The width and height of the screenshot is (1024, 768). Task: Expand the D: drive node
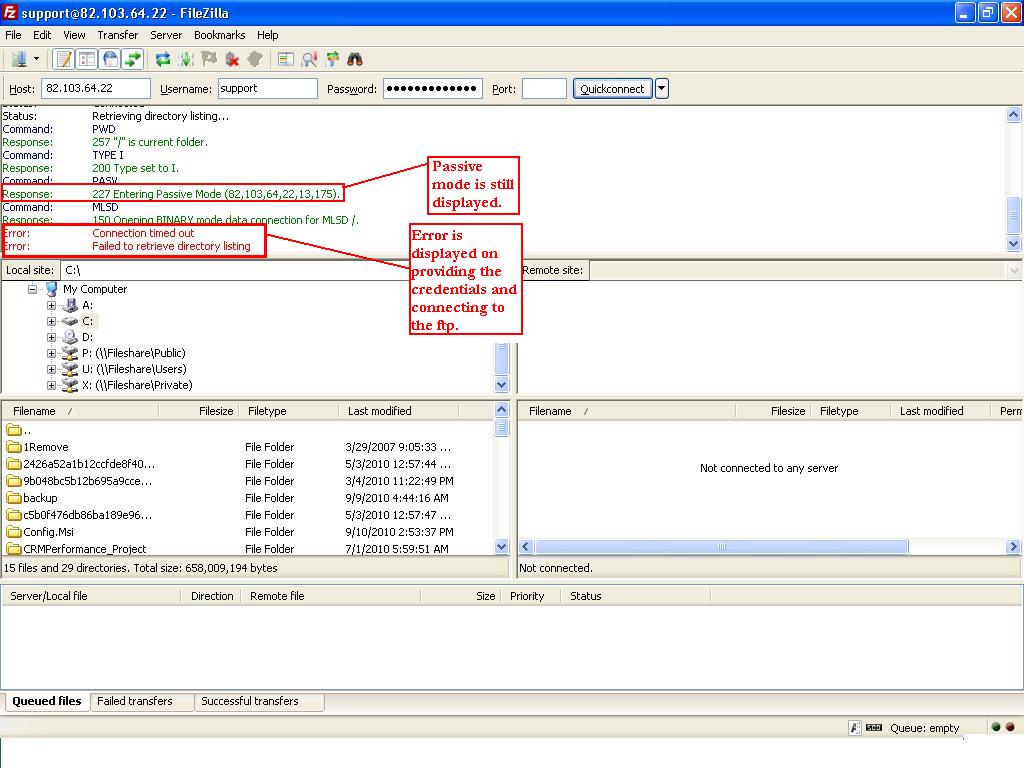(51, 337)
